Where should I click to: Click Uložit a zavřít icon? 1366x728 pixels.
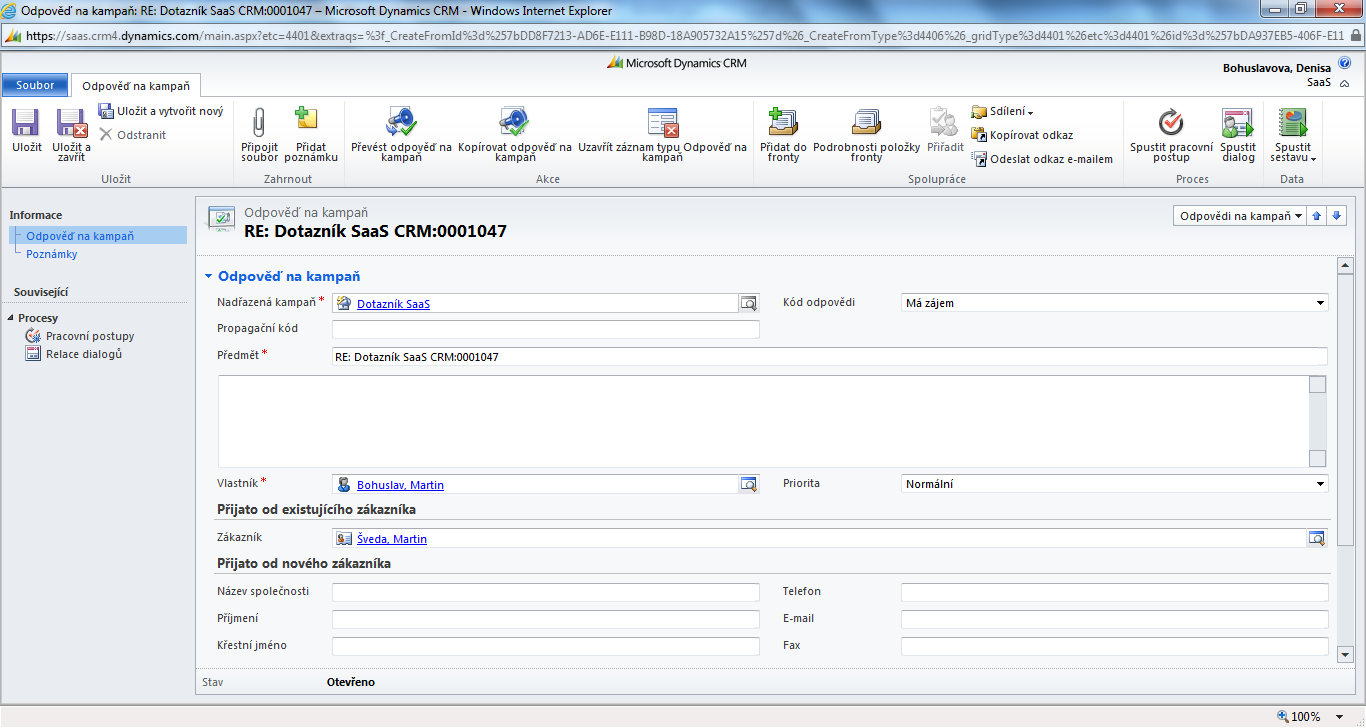(x=71, y=123)
